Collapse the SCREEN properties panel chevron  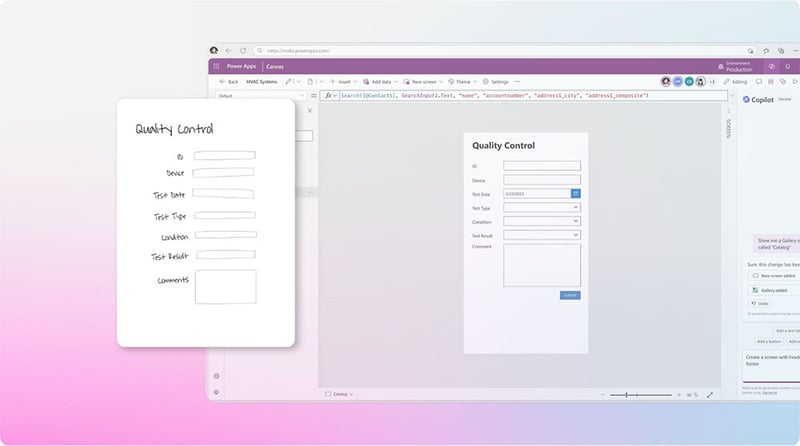point(729,111)
